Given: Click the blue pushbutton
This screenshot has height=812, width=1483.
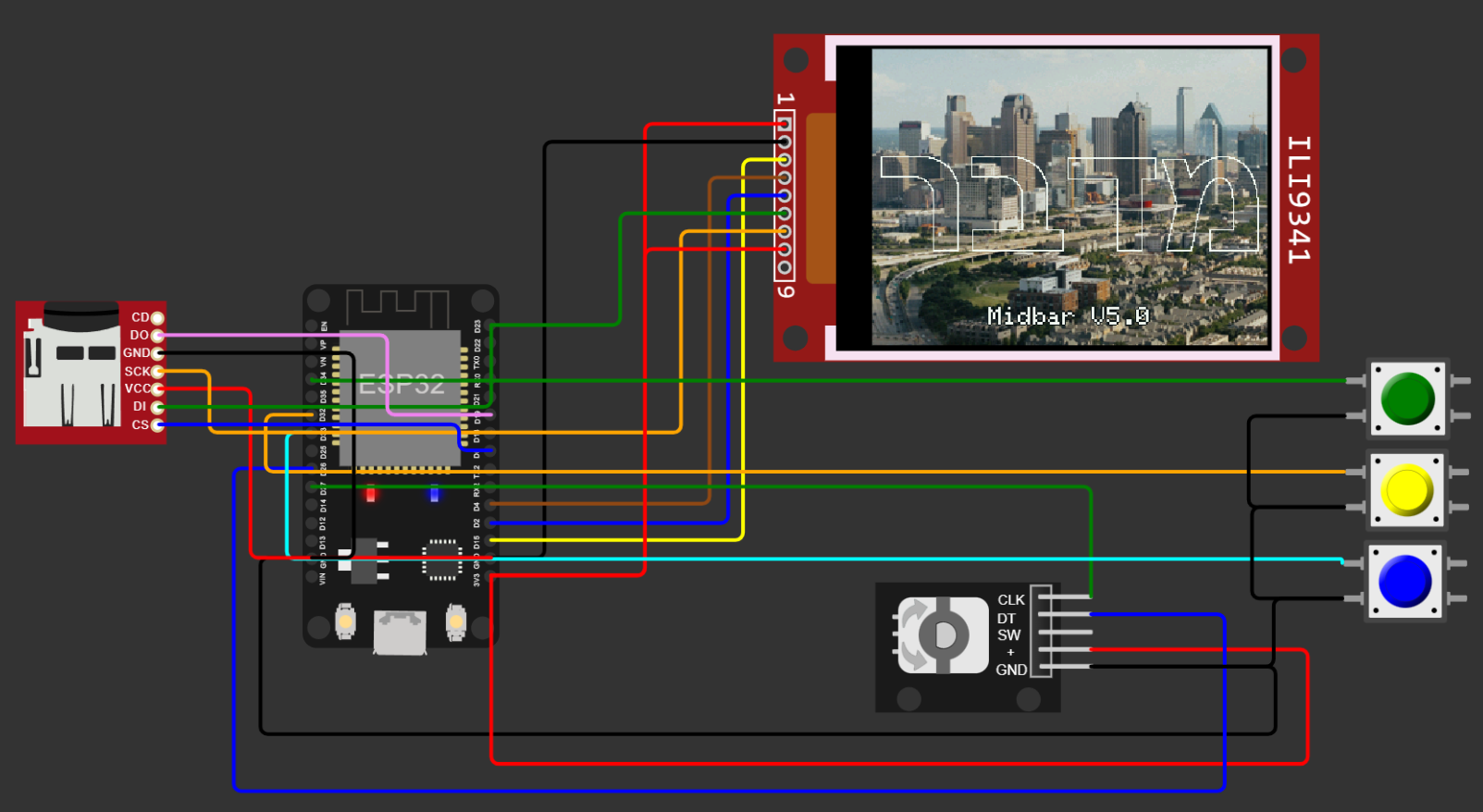Looking at the screenshot, I should pyautogui.click(x=1405, y=581).
